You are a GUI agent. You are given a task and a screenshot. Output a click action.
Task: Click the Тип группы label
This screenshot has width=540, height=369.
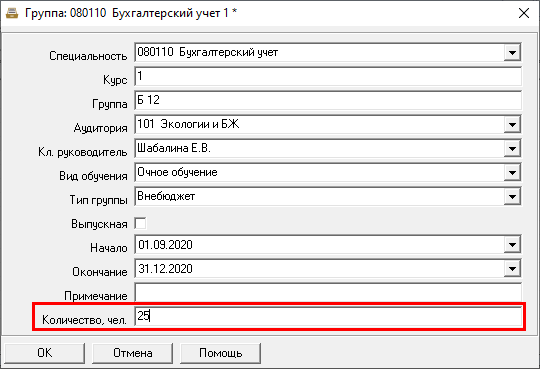pyautogui.click(x=98, y=200)
